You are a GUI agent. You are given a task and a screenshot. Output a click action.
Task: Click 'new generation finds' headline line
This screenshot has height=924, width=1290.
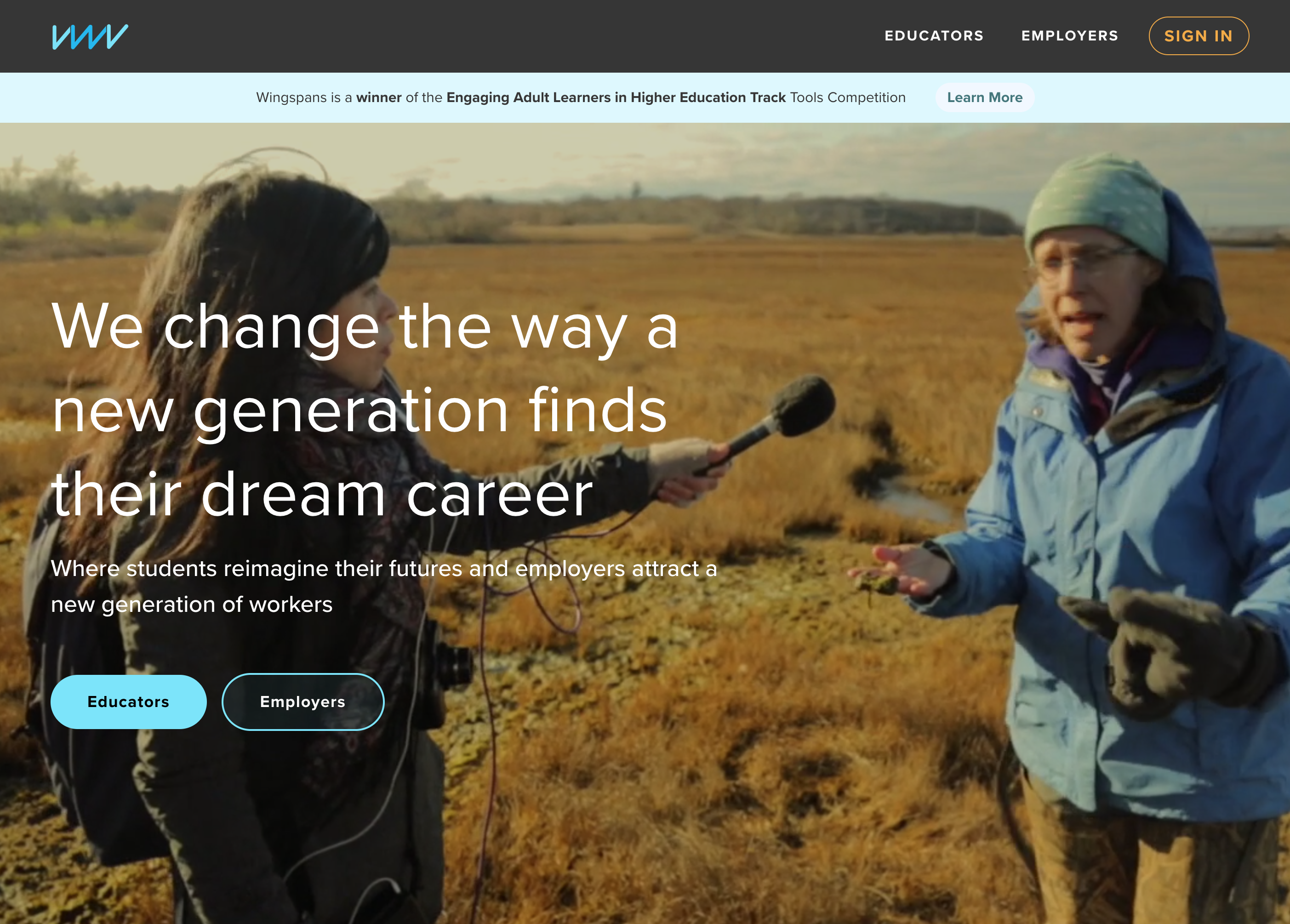pos(360,410)
